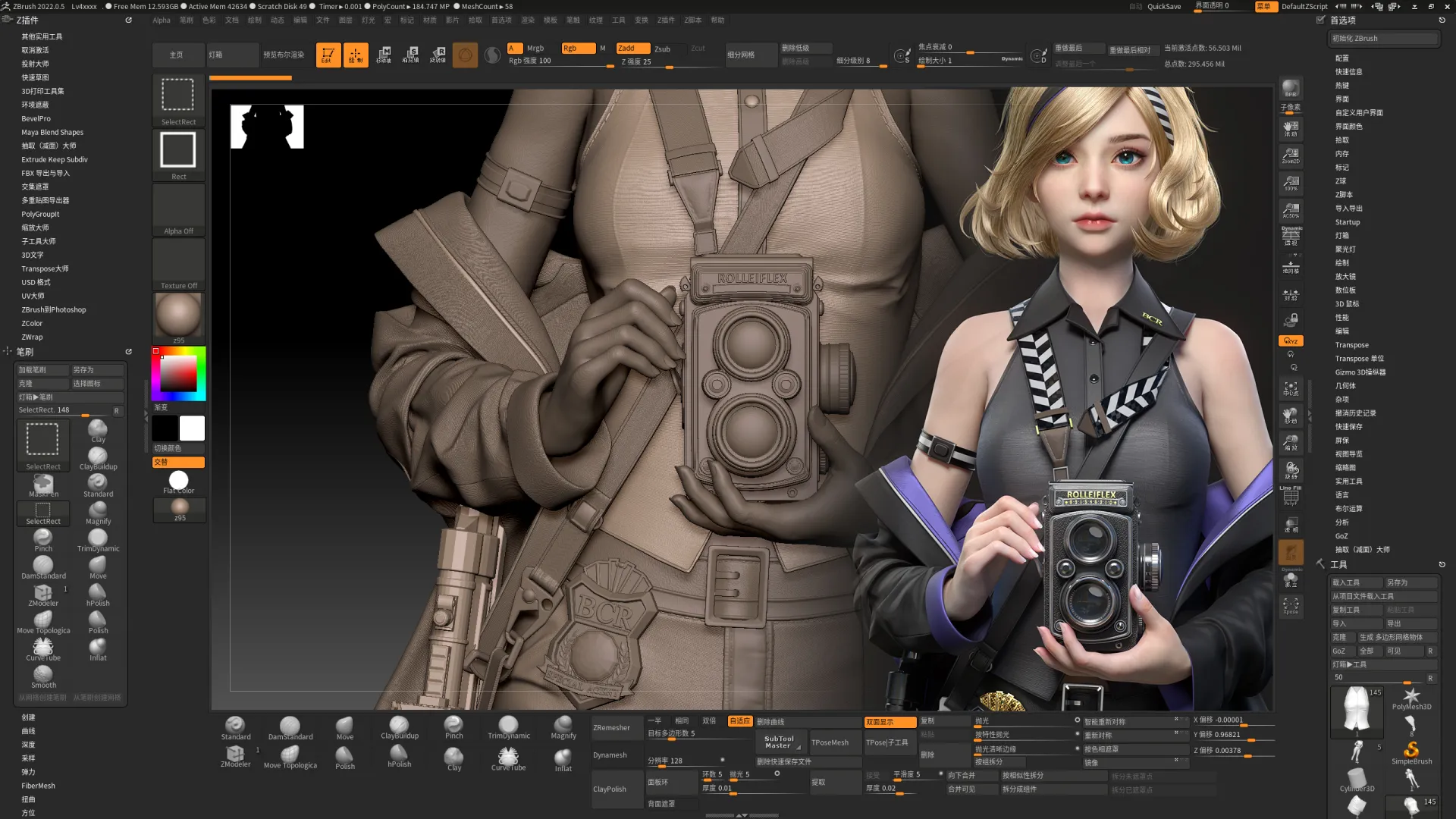
Task: Click the TrimDynamic brush in bottom shelf
Action: click(509, 728)
